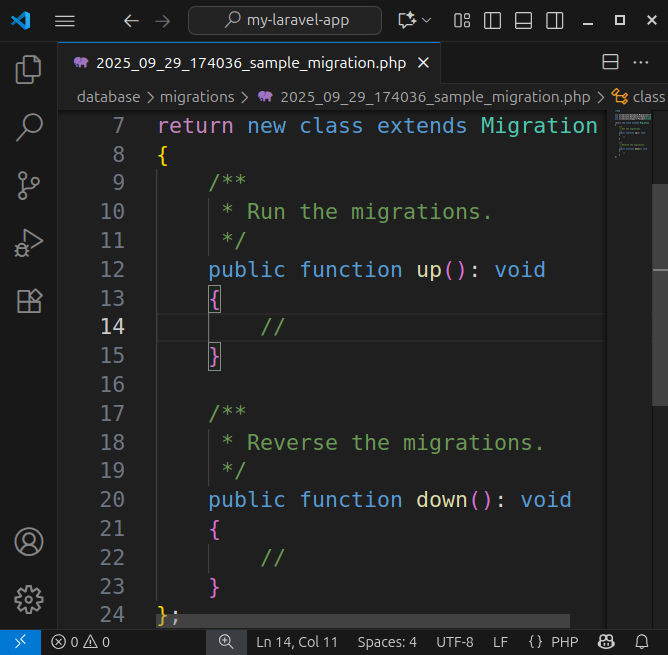Split the editor with the layout icon
This screenshot has width=668, height=655.
point(610,62)
